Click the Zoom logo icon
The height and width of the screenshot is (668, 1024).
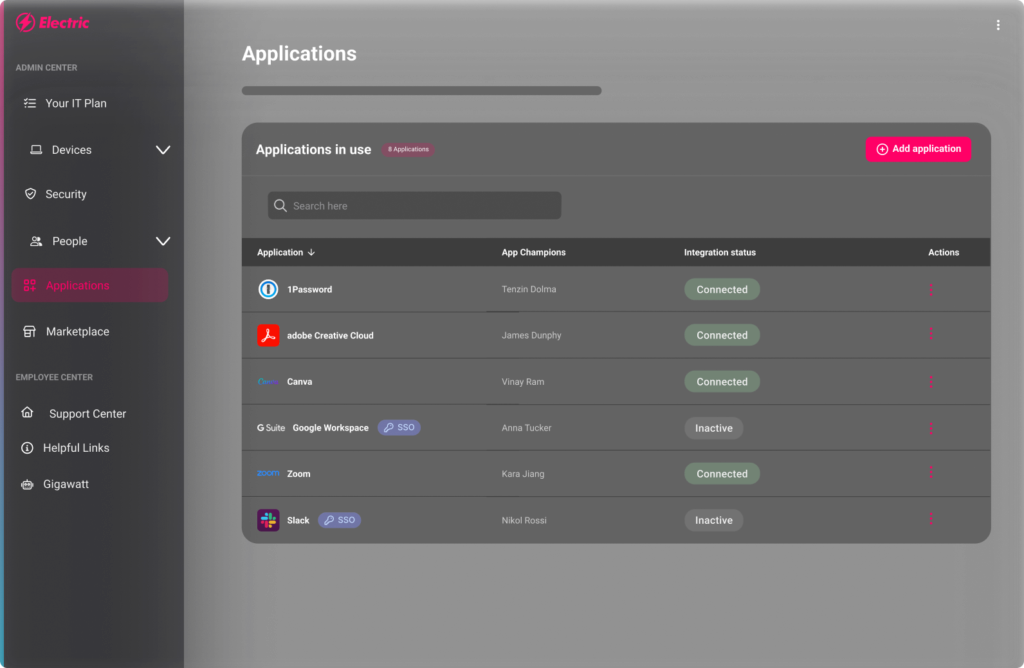click(x=268, y=473)
